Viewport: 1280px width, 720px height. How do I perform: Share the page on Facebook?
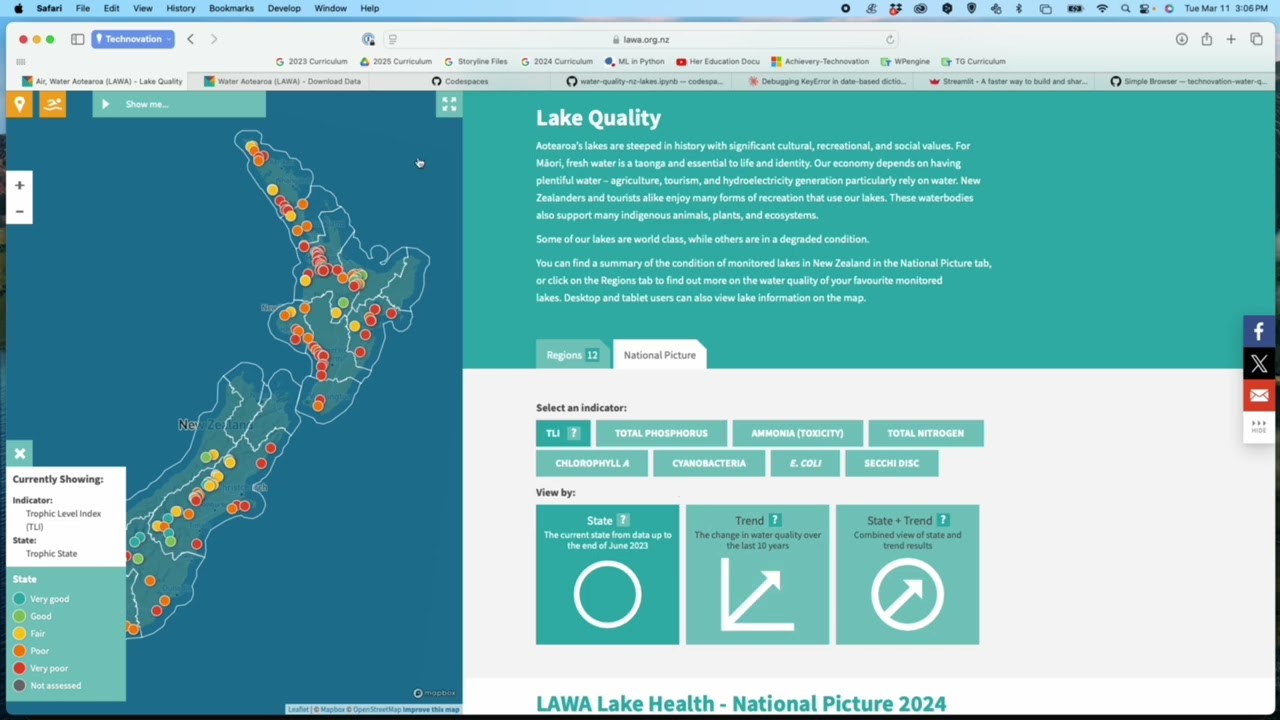tap(1259, 332)
